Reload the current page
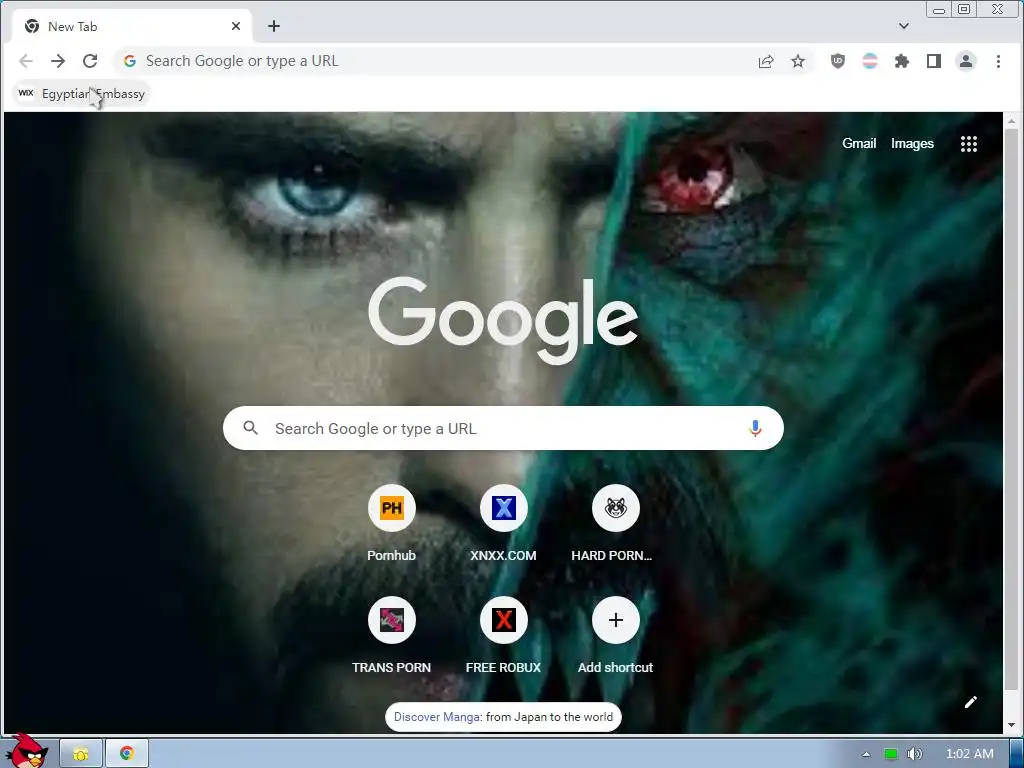The image size is (1024, 768). coord(90,61)
